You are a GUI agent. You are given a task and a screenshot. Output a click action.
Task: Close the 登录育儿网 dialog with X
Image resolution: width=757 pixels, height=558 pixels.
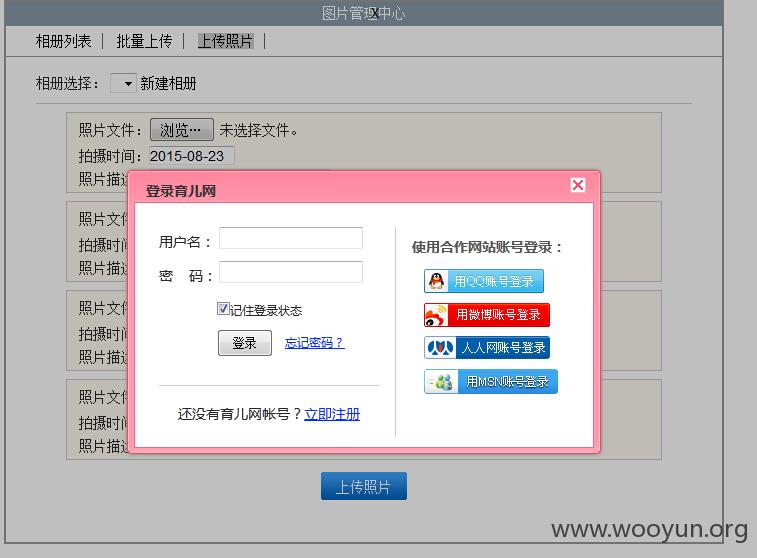click(x=577, y=185)
